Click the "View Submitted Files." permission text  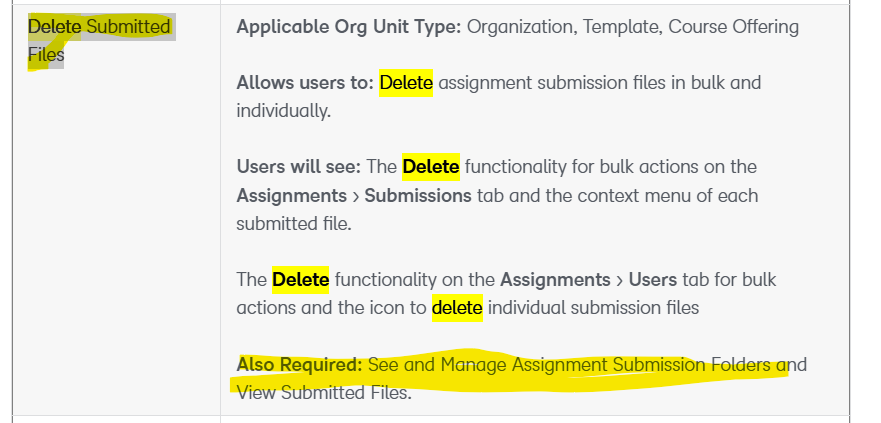pos(323,393)
